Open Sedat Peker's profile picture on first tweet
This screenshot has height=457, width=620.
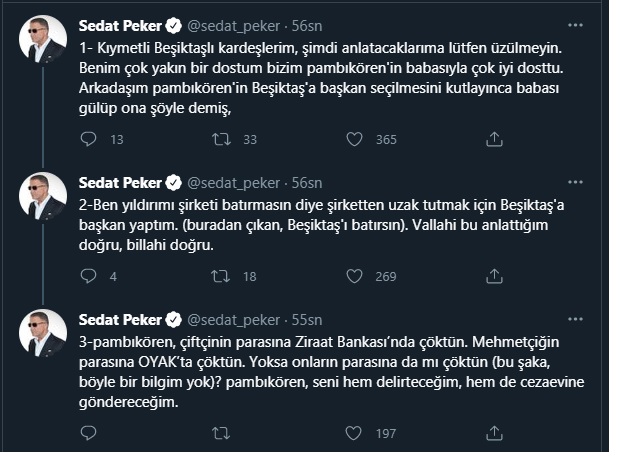click(x=43, y=44)
